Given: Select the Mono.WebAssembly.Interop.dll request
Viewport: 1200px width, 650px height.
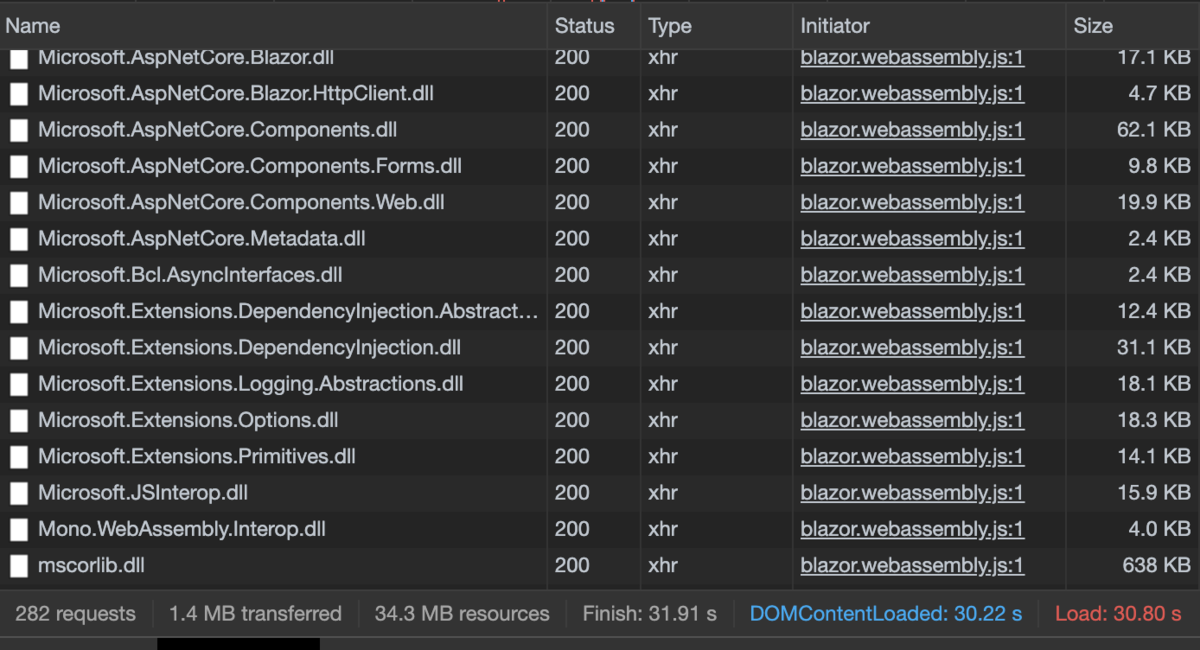Looking at the screenshot, I should (182, 529).
